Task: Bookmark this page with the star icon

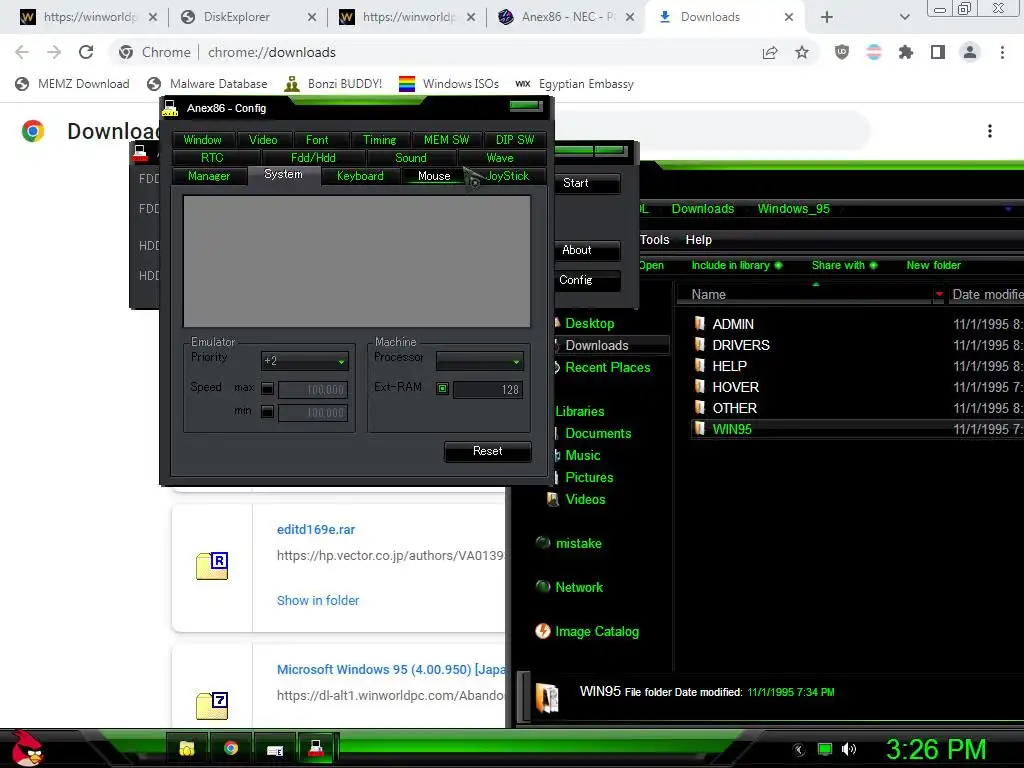Action: coord(802,53)
